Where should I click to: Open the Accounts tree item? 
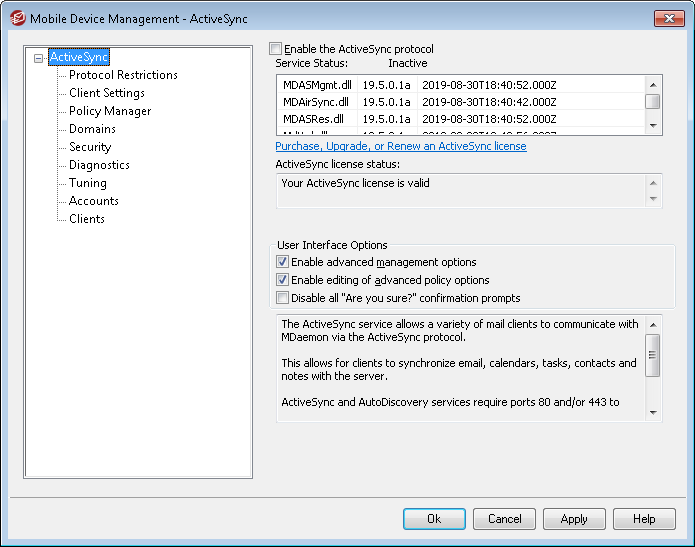94,201
